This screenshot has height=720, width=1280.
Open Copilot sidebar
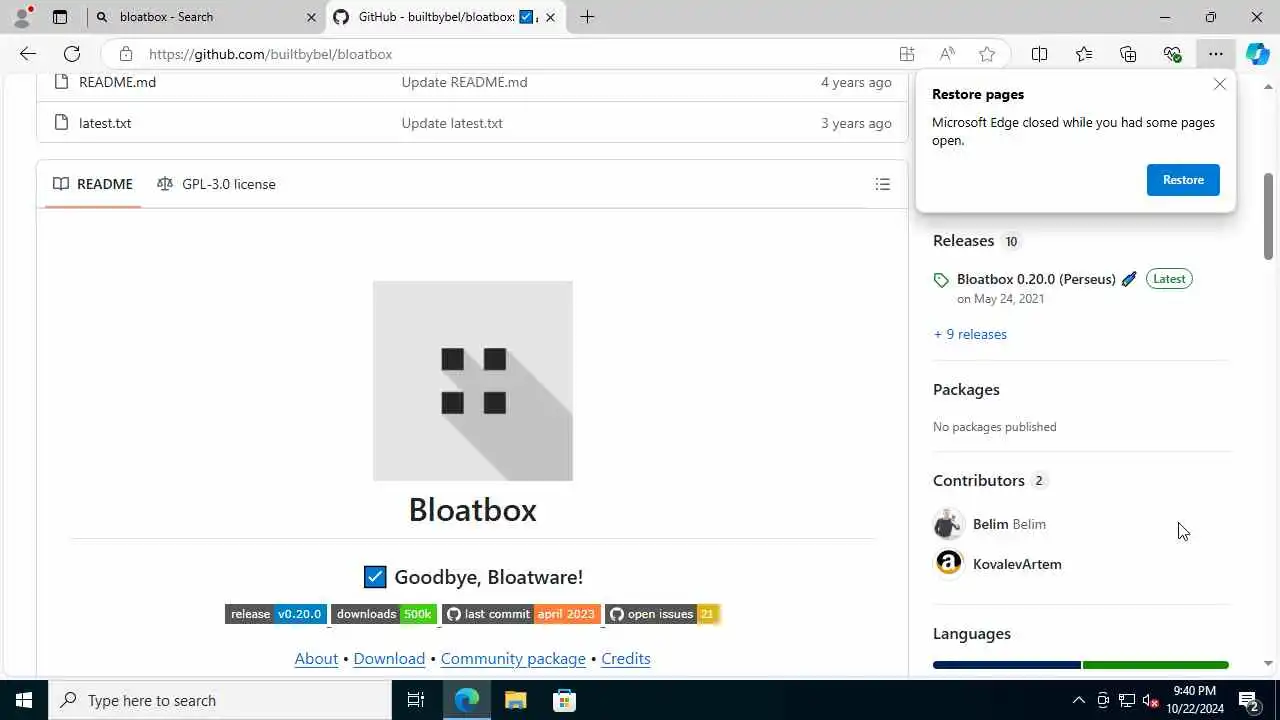click(1258, 54)
